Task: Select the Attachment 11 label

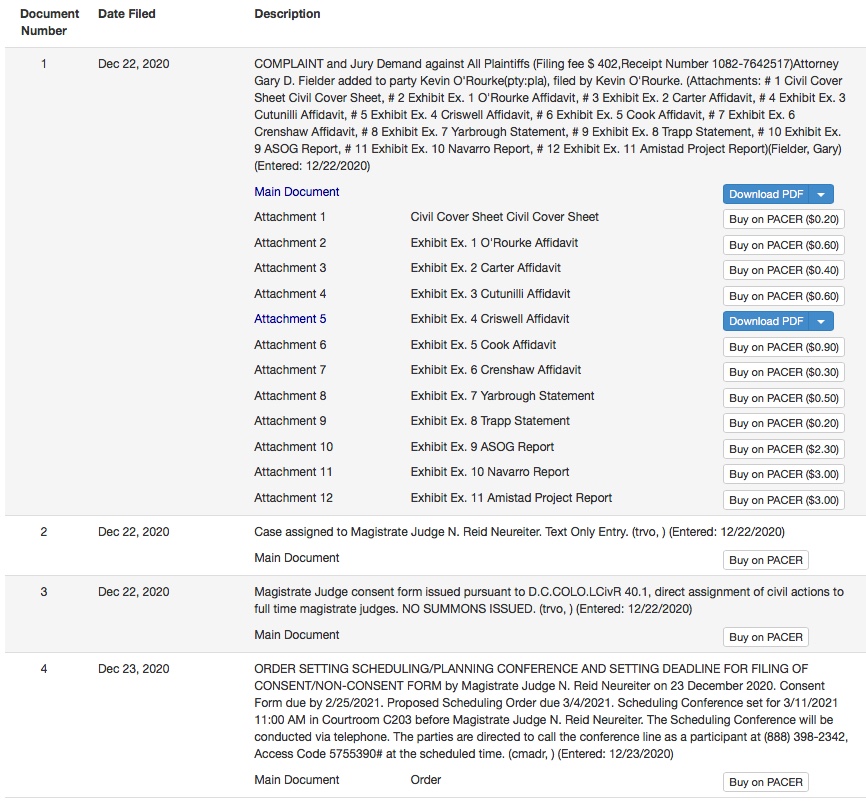Action: 293,472
